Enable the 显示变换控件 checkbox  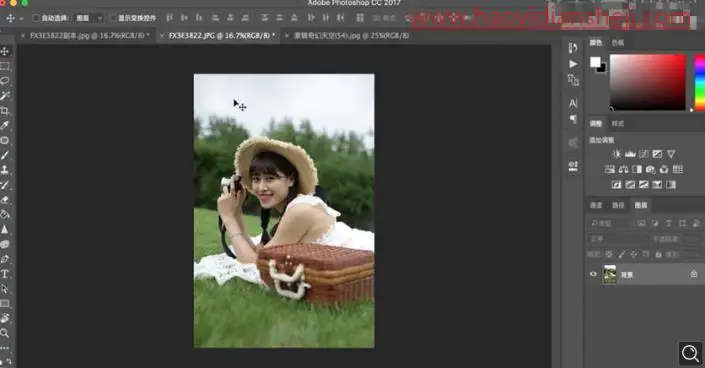tap(113, 18)
